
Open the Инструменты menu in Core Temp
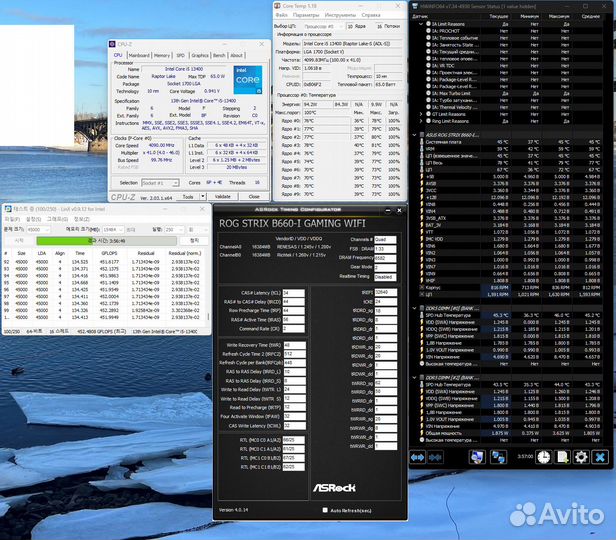pyautogui.click(x=340, y=15)
